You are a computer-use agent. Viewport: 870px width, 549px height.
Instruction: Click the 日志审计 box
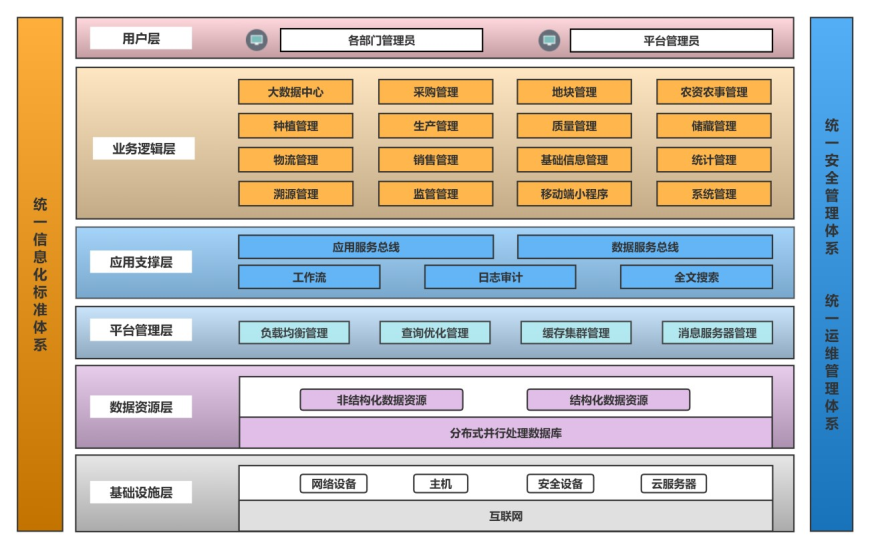click(500, 277)
